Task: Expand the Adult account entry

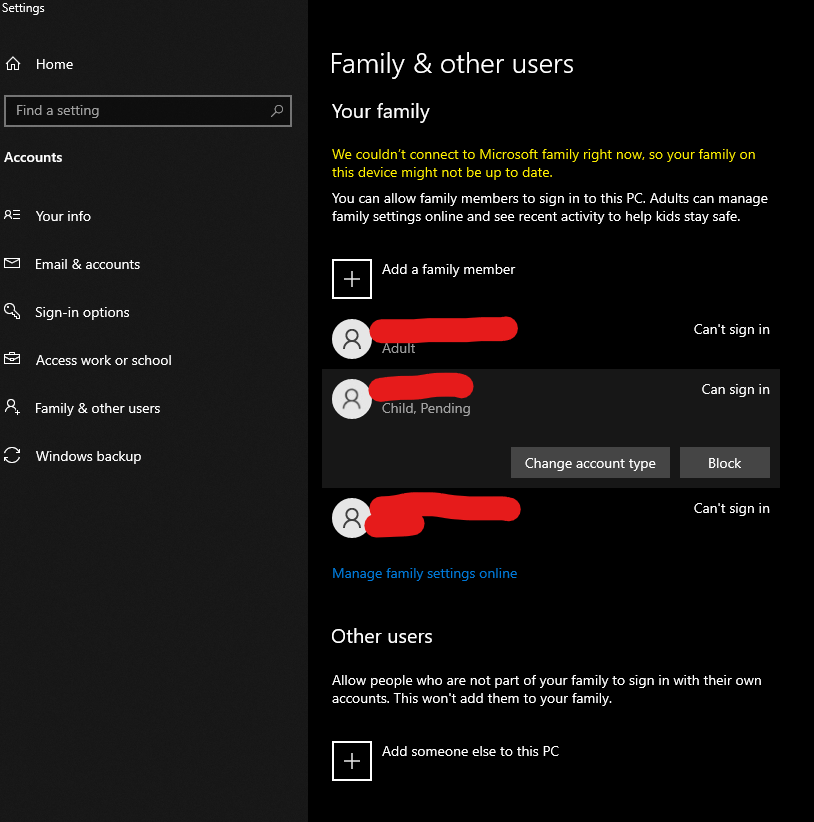Action: 551,339
